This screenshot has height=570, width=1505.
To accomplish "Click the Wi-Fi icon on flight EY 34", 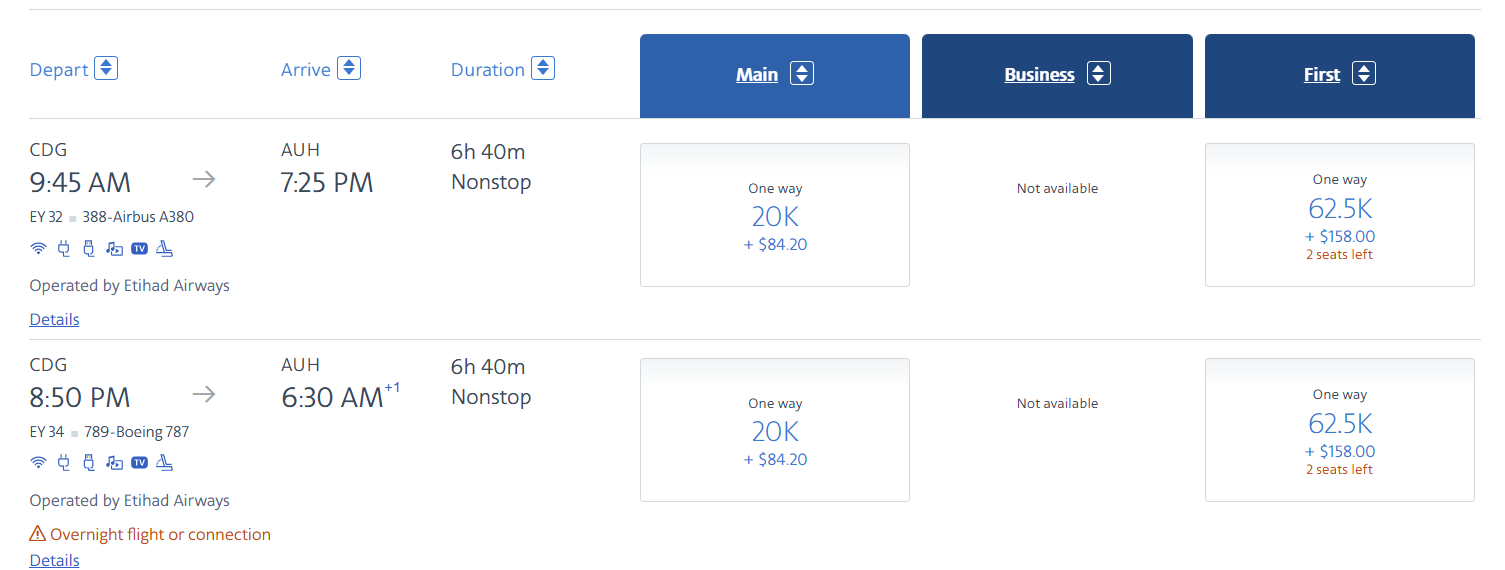I will (38, 463).
